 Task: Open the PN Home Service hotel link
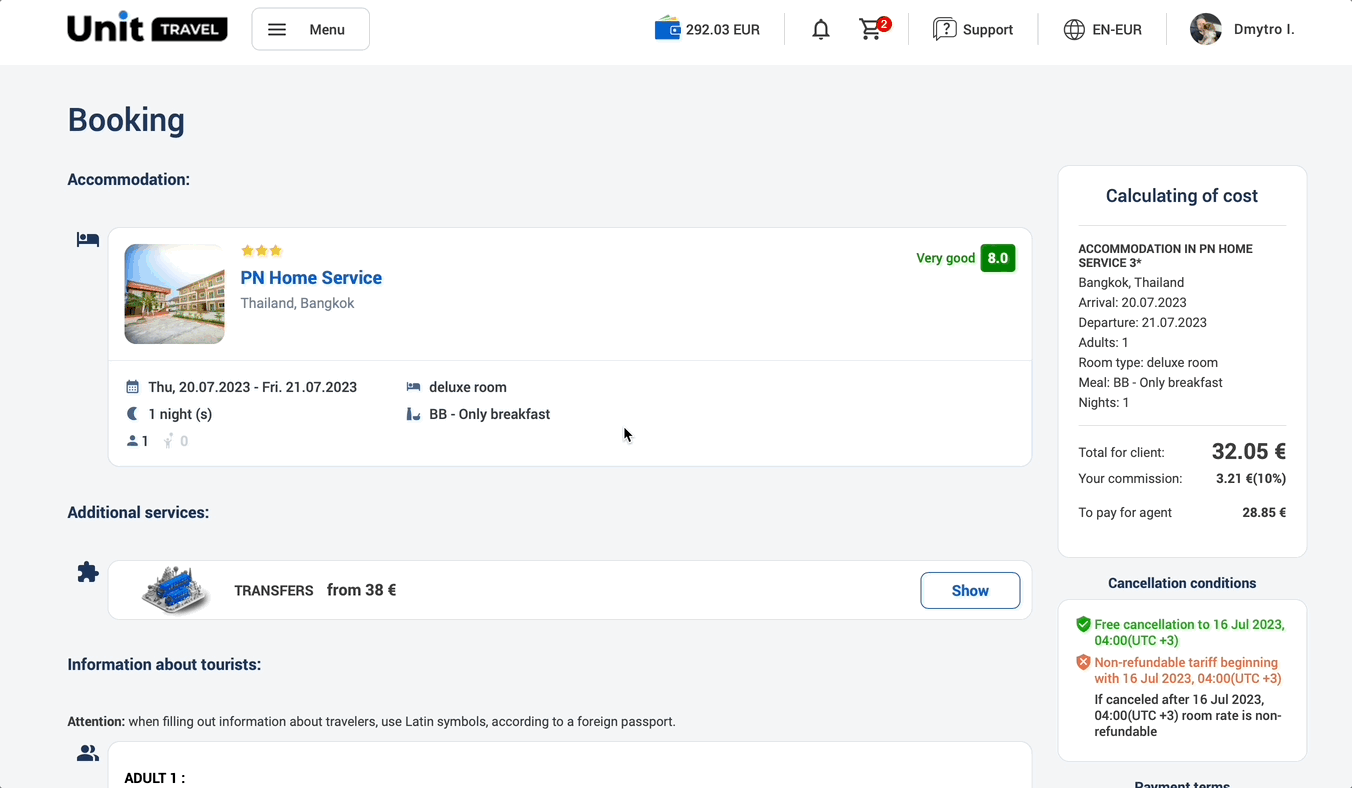311,278
